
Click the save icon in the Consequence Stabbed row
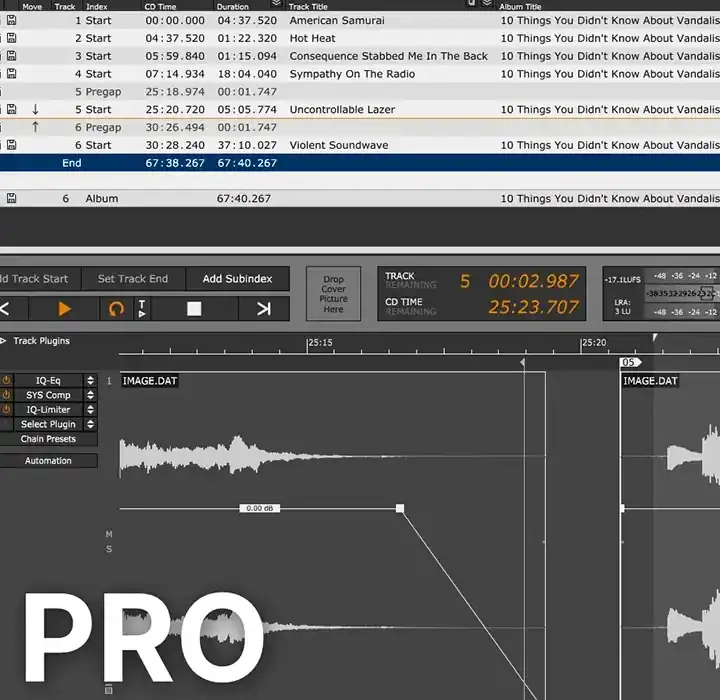tap(11, 56)
